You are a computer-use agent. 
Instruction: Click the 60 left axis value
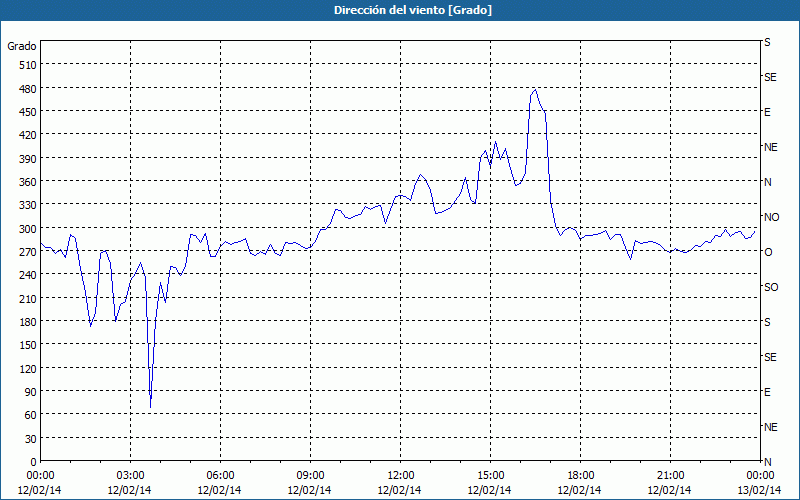(31, 415)
